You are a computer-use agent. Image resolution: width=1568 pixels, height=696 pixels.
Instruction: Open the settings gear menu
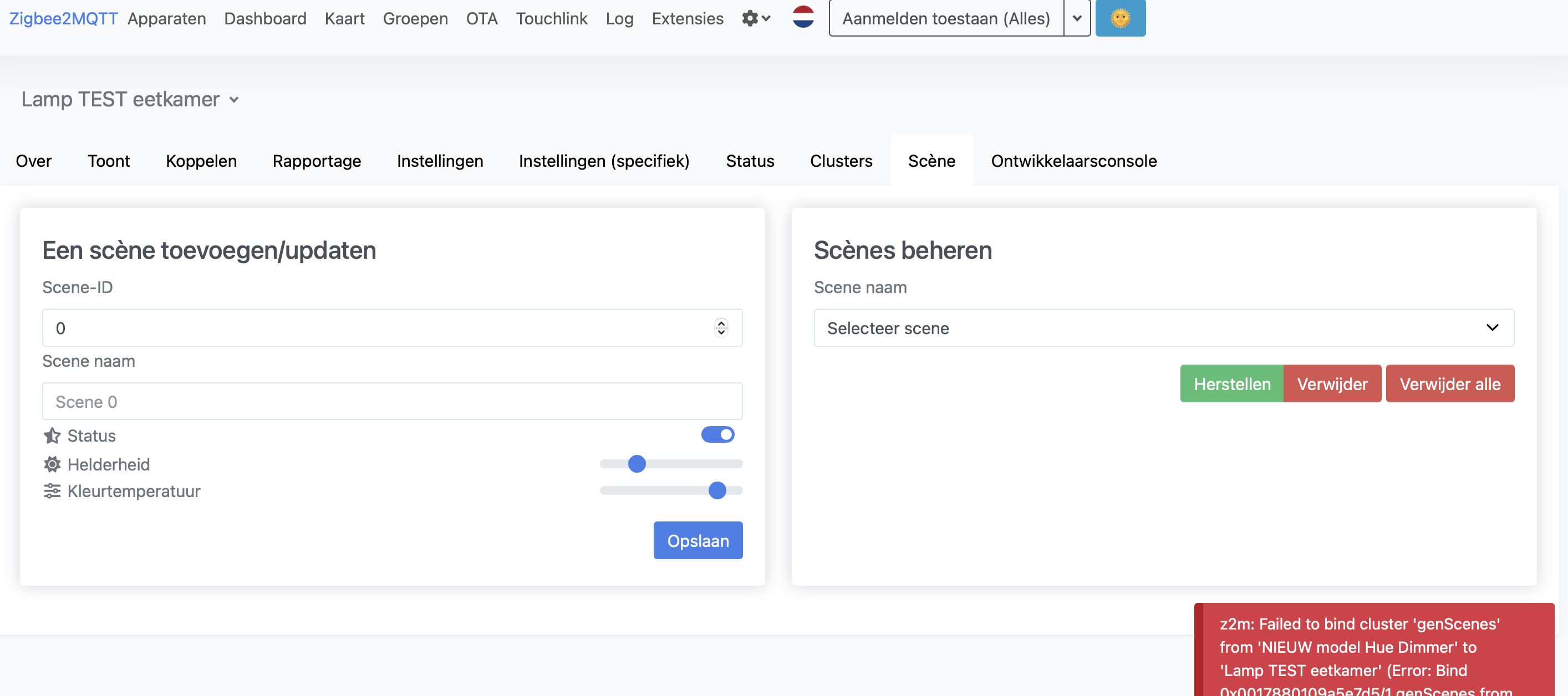click(x=756, y=18)
